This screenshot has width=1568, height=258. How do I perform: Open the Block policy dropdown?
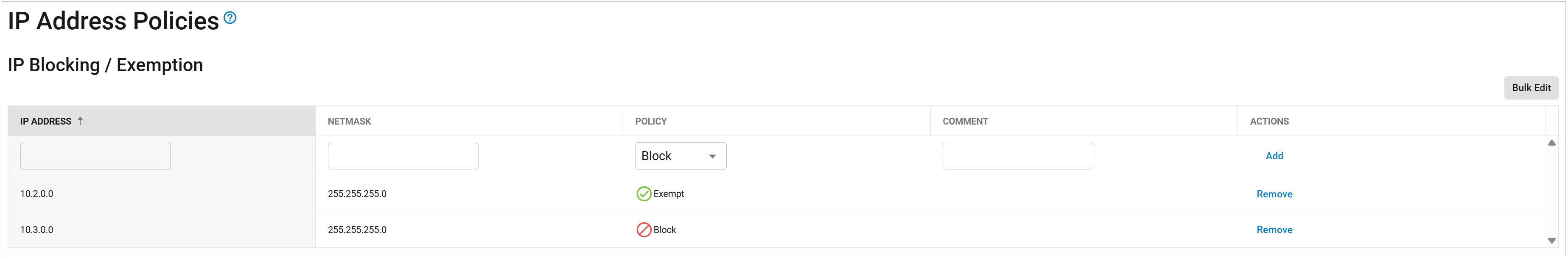680,156
